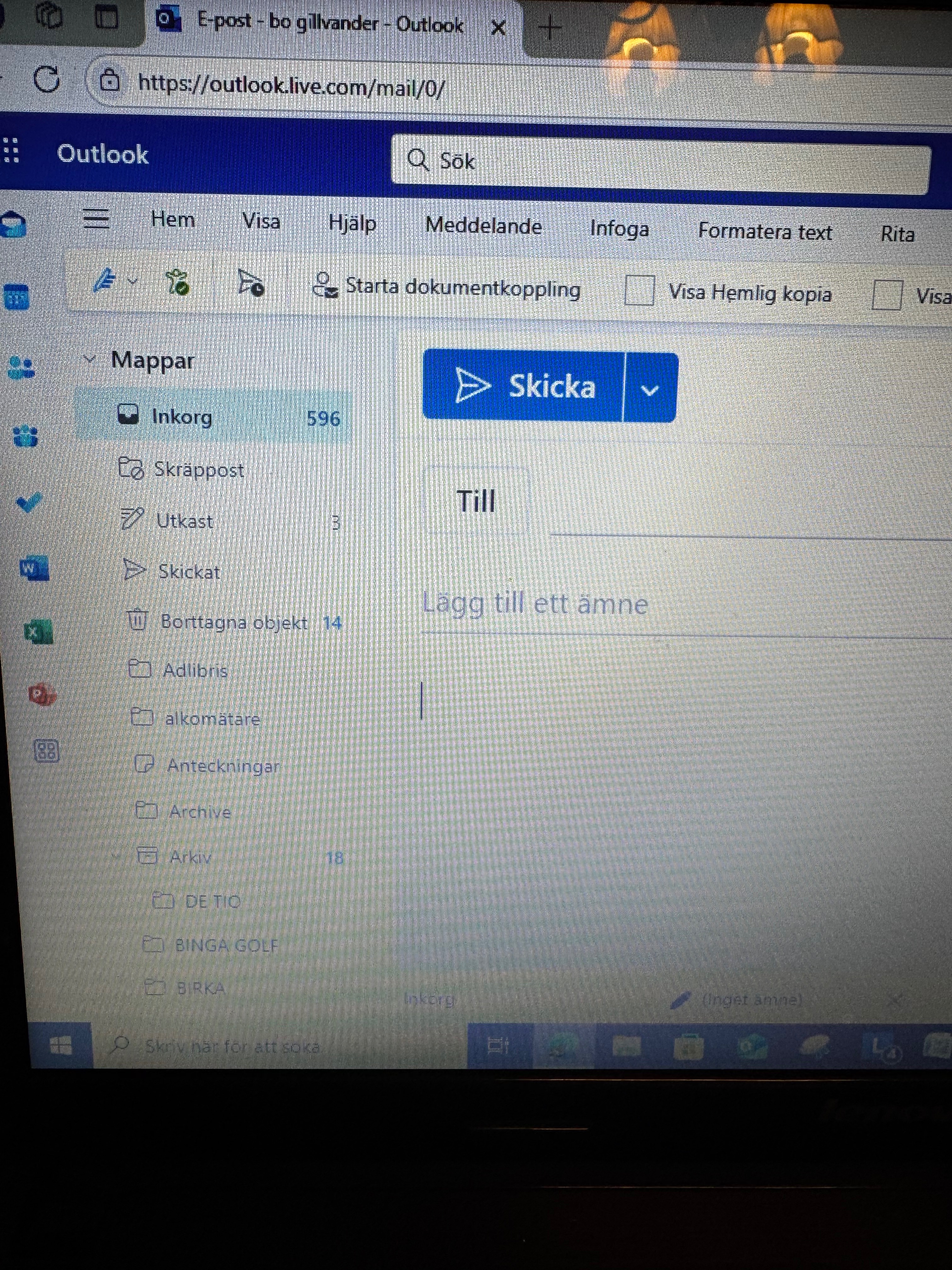
Task: Open Task View on the taskbar
Action: pos(498,1046)
